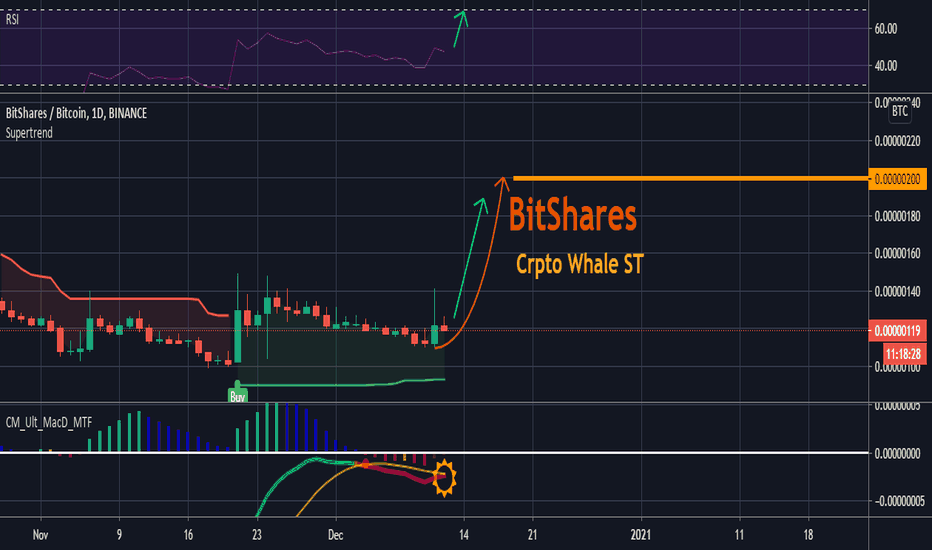Select the Supertrend indicator label
This screenshot has width=932, height=550.
29,133
